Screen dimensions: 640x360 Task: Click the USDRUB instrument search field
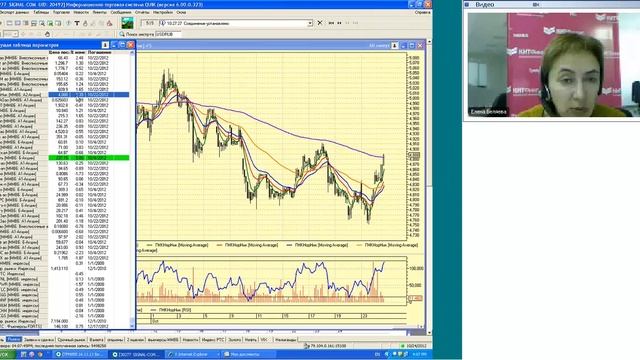(x=168, y=34)
